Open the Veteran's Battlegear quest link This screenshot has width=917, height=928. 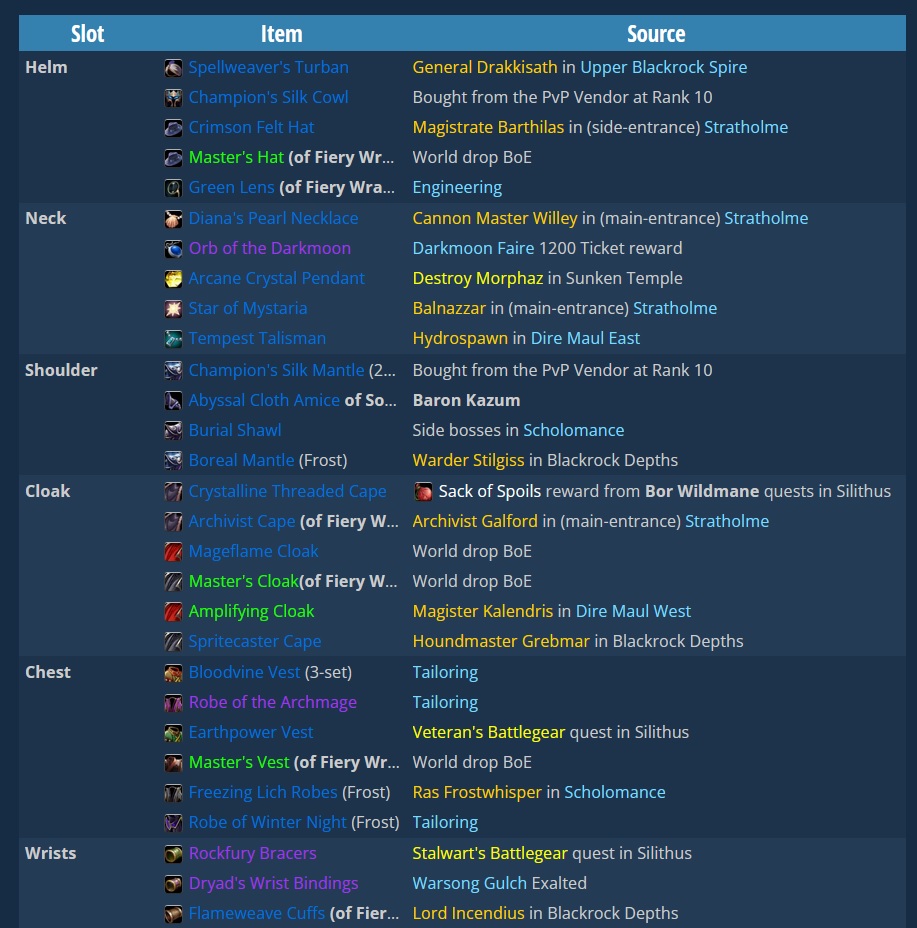tap(488, 732)
